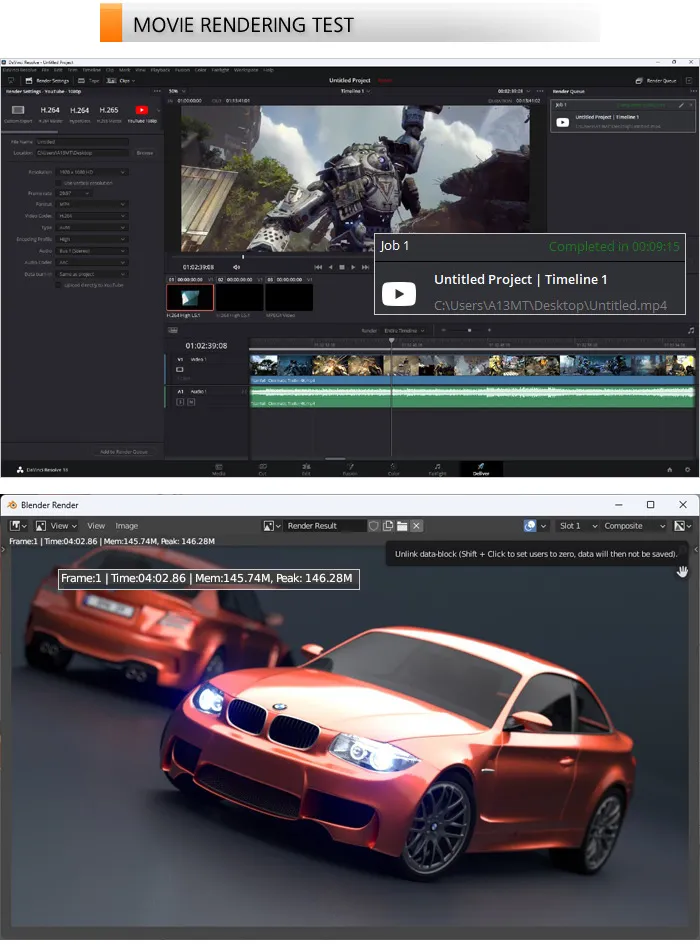Click the new image copy icon
The height and width of the screenshot is (945, 700).
click(388, 526)
